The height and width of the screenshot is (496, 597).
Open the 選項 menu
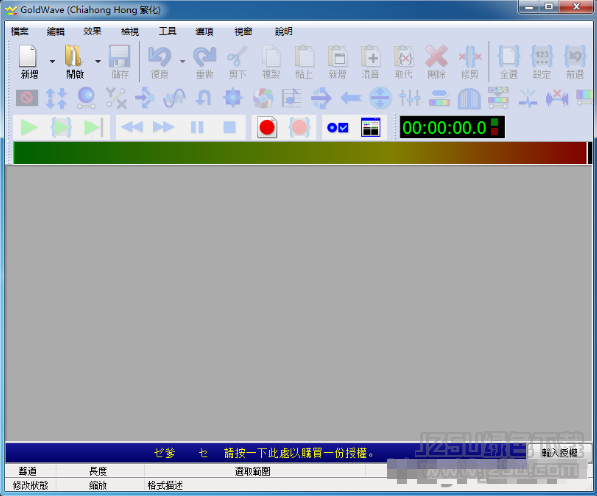pyautogui.click(x=204, y=31)
